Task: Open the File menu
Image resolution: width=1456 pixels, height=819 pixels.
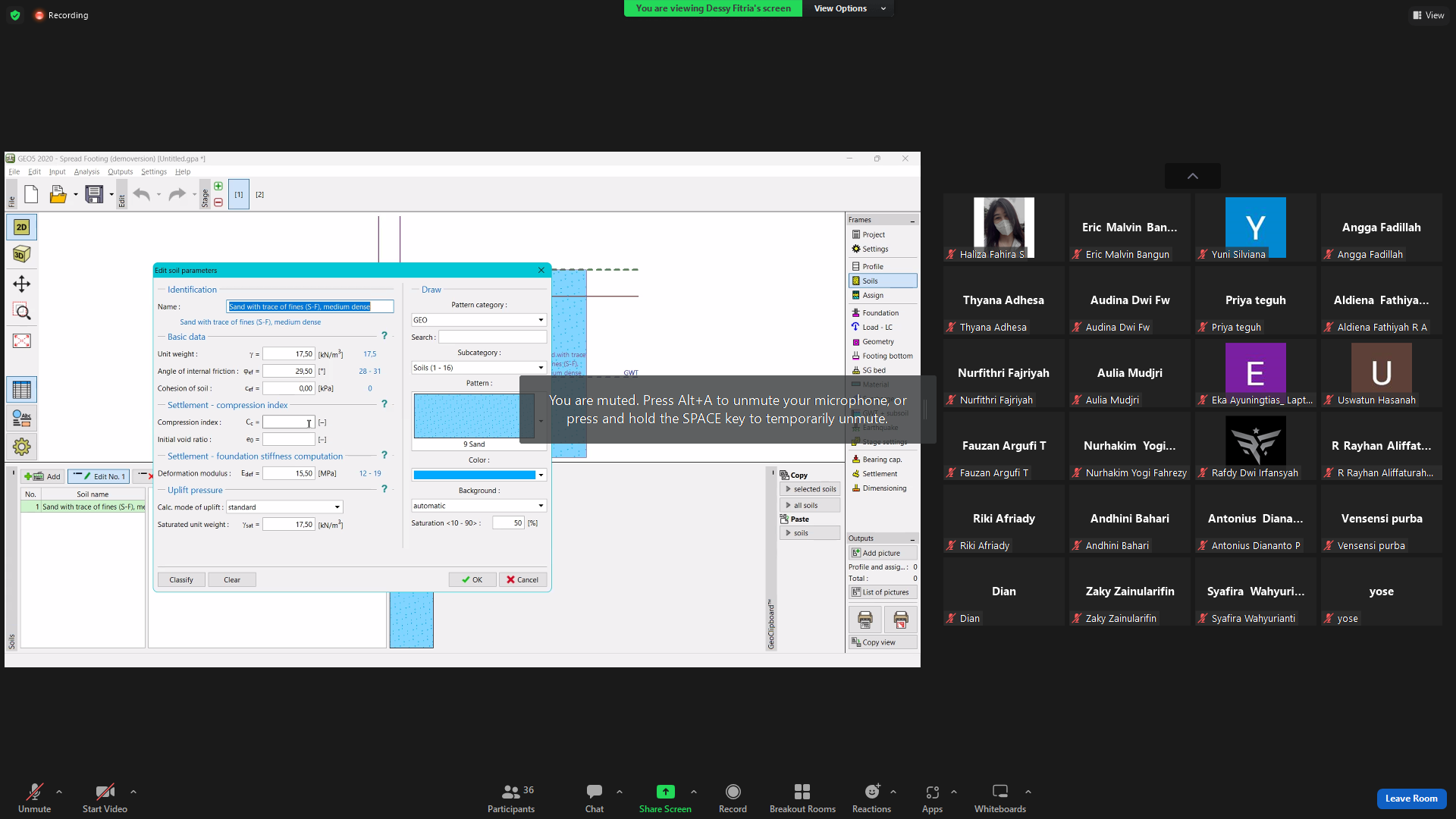Action: click(14, 172)
